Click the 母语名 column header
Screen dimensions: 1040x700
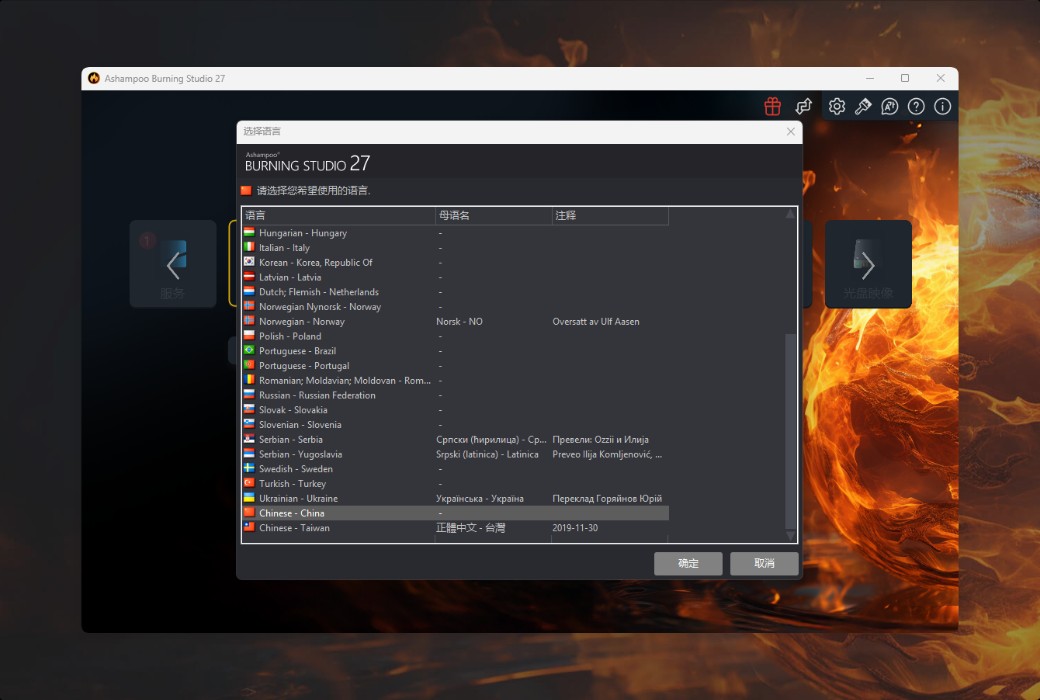coord(492,215)
